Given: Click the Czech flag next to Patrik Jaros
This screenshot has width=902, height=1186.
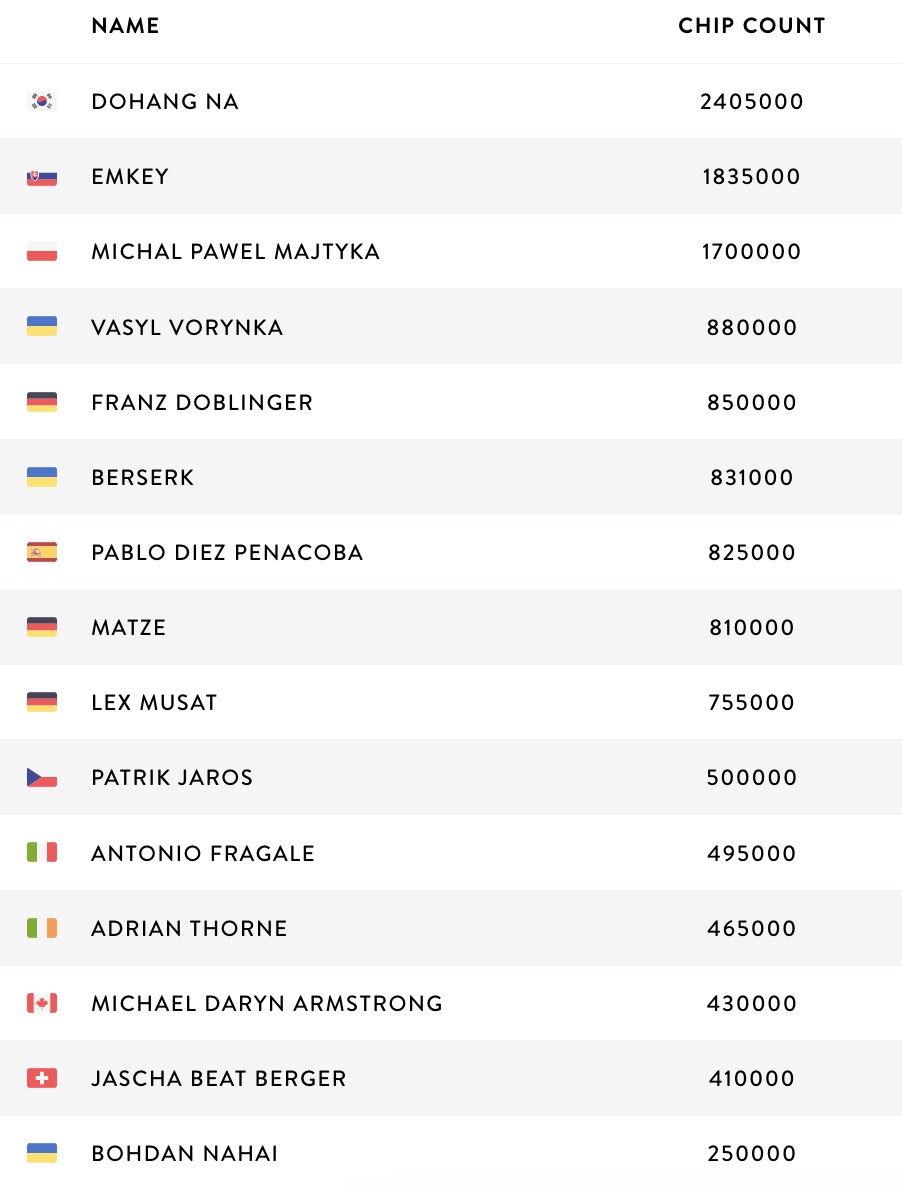Looking at the screenshot, I should pyautogui.click(x=42, y=777).
